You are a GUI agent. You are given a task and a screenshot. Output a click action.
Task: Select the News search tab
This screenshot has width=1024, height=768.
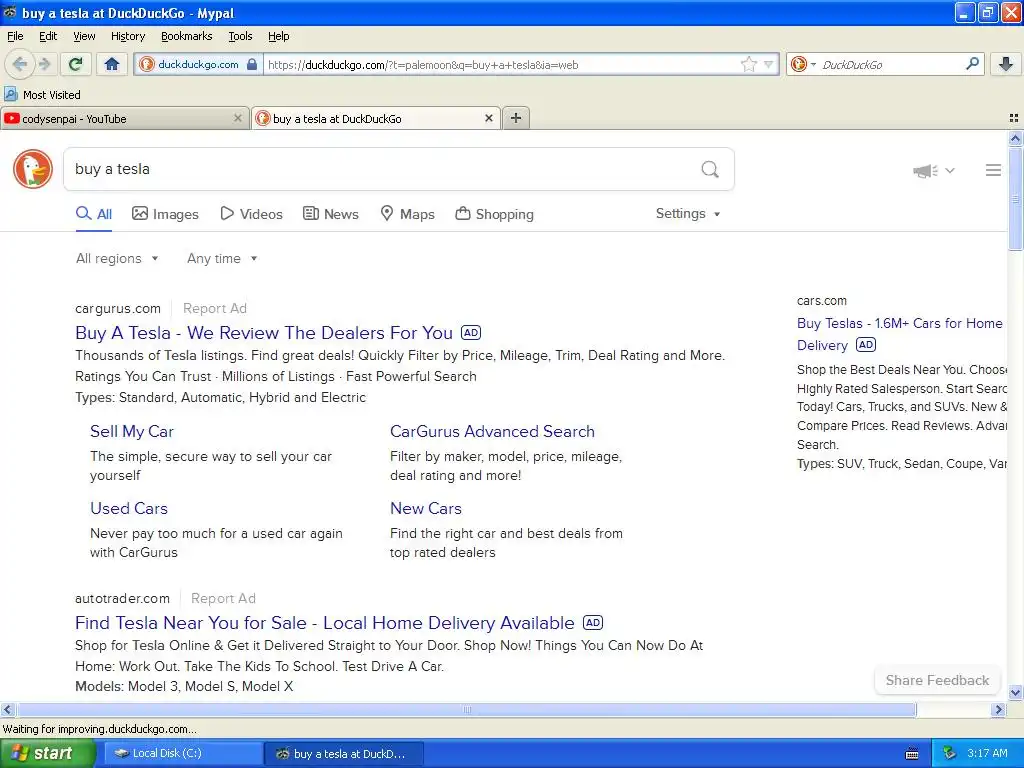click(x=331, y=214)
